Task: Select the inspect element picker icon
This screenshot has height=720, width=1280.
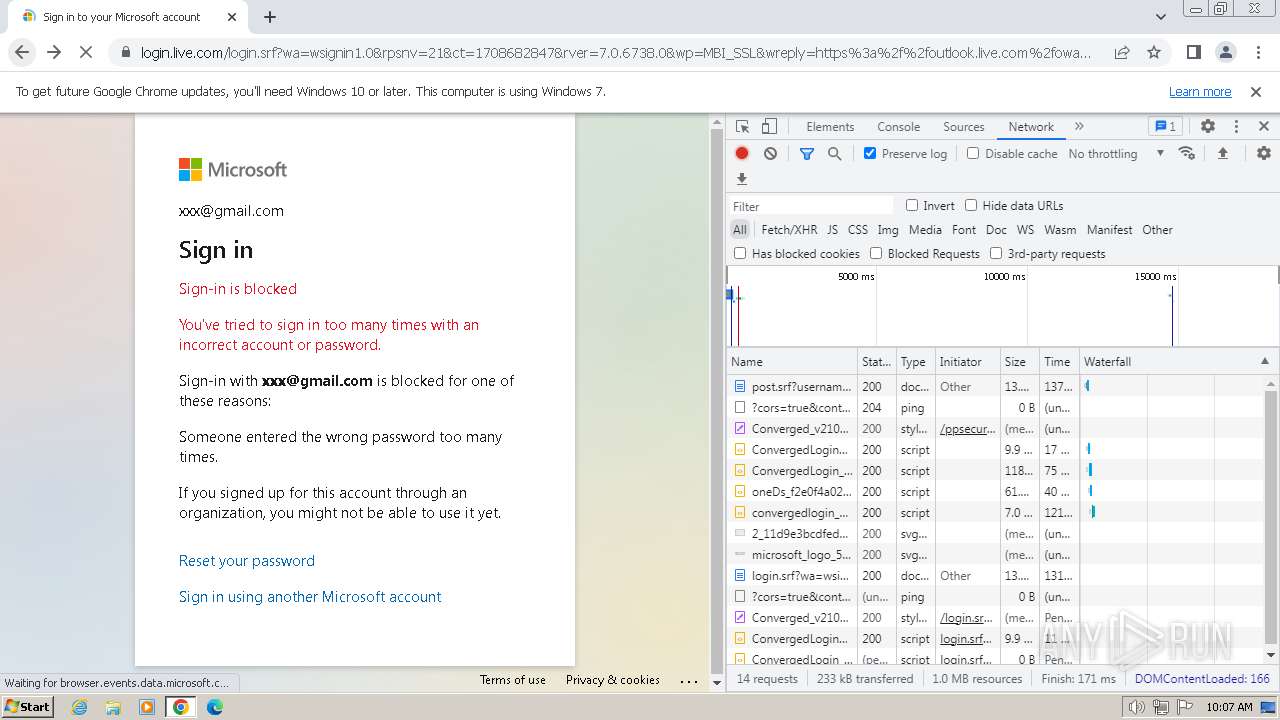Action: click(x=742, y=127)
